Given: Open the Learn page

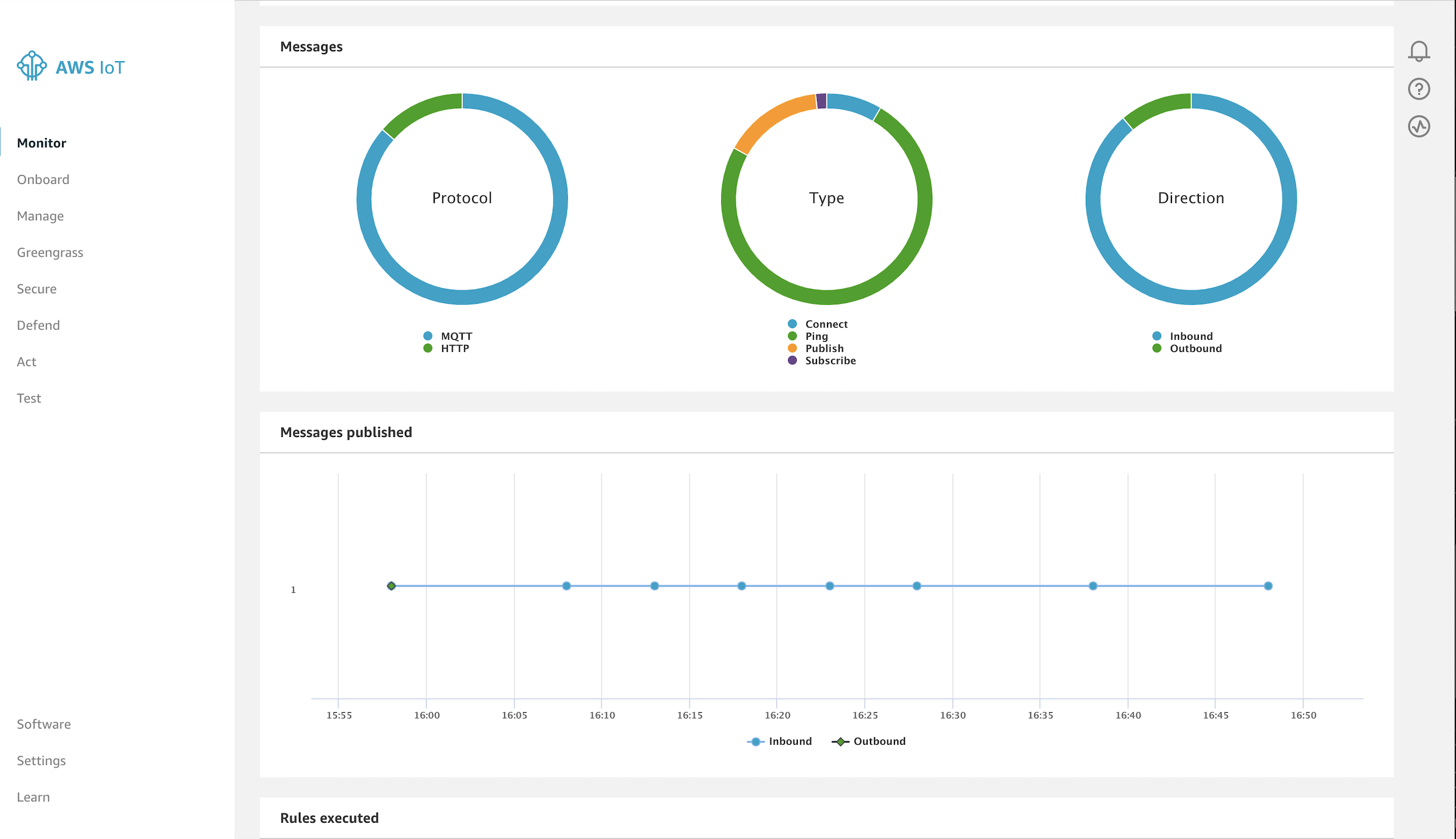Looking at the screenshot, I should point(33,797).
